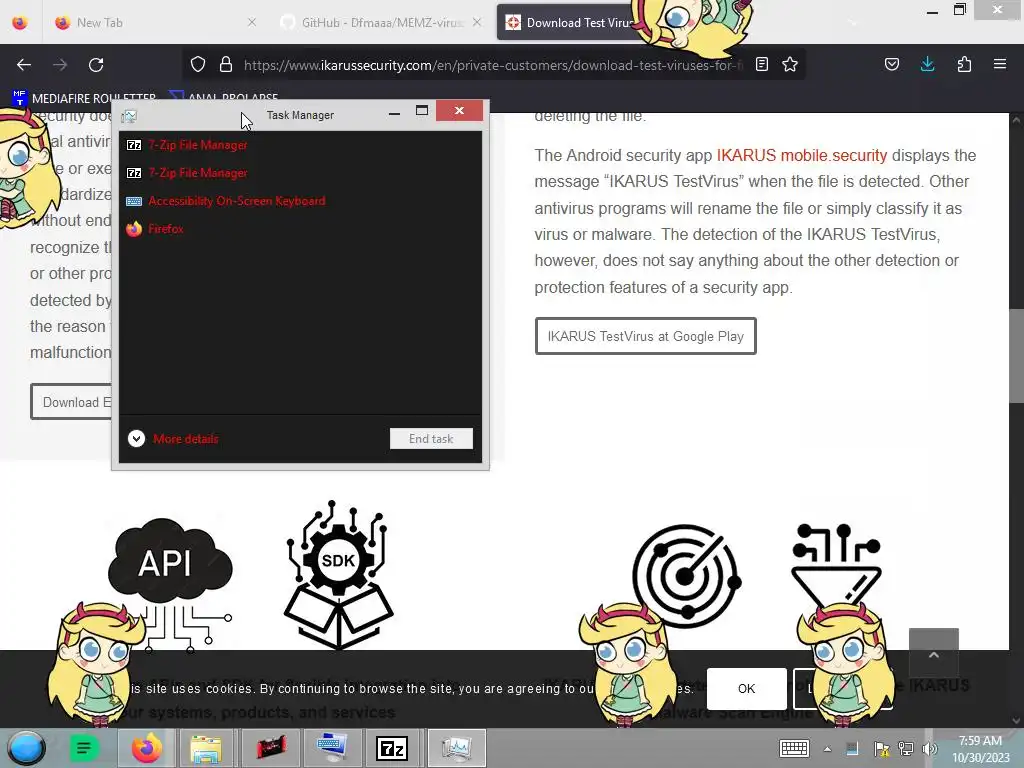
Task: Reload the page in Firefox
Action: 96,65
